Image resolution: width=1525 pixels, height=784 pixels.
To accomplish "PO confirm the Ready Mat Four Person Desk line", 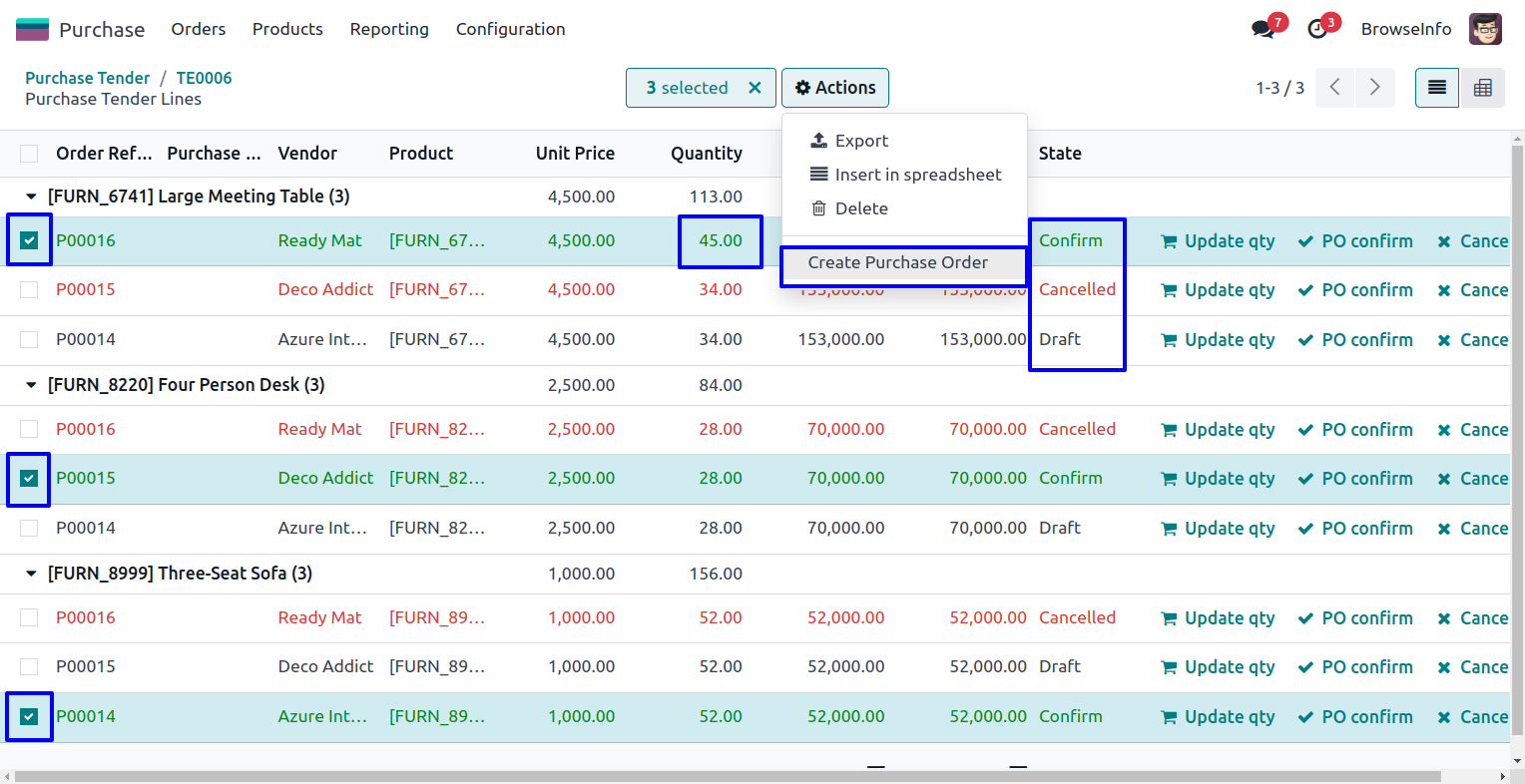I will (x=1355, y=430).
